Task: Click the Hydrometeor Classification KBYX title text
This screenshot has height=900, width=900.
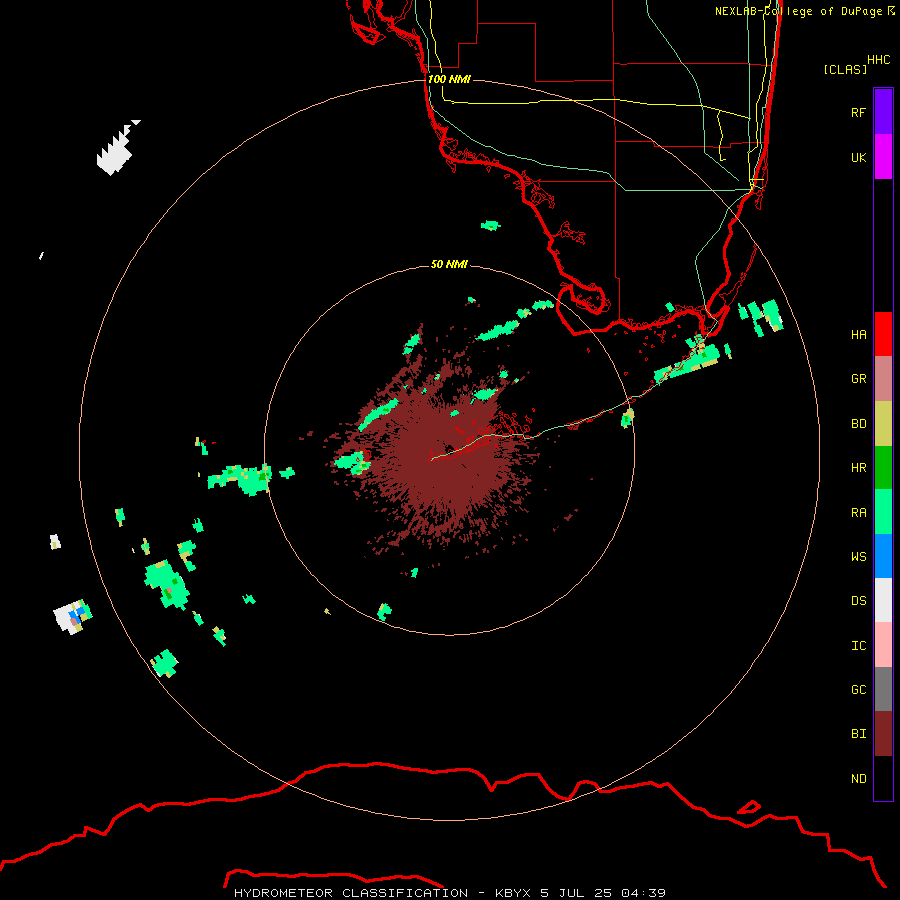Action: (x=449, y=893)
